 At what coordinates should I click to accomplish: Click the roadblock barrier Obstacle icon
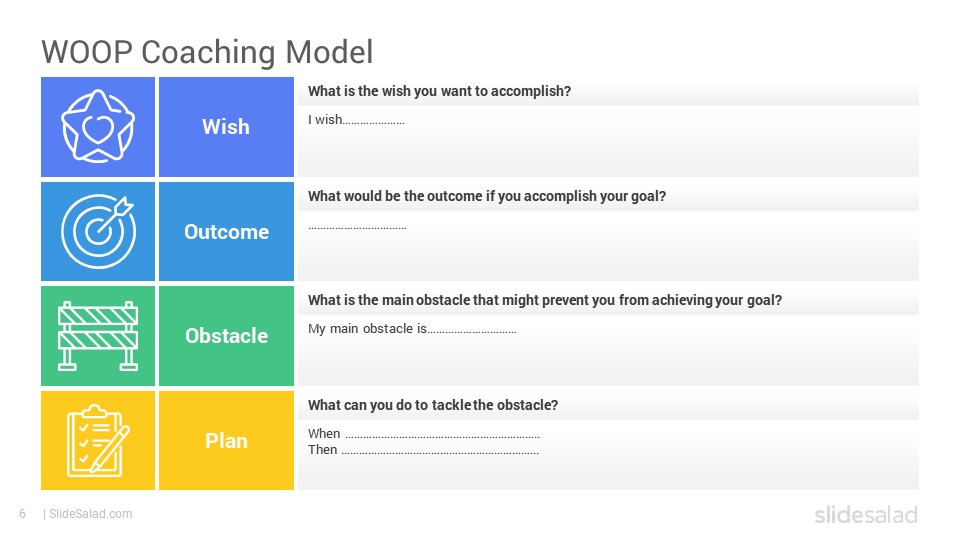coord(98,336)
